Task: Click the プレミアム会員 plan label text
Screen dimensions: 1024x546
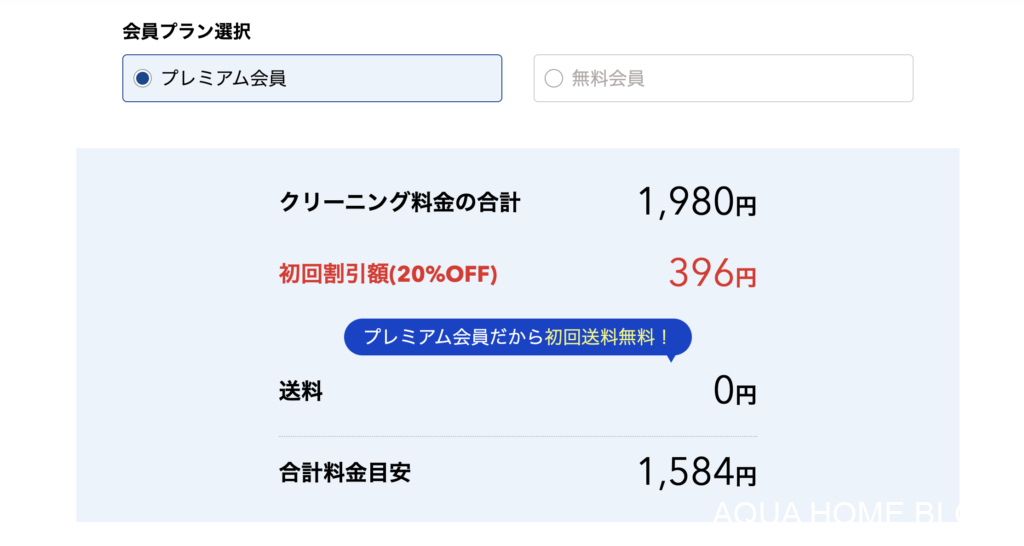Action: click(223, 78)
